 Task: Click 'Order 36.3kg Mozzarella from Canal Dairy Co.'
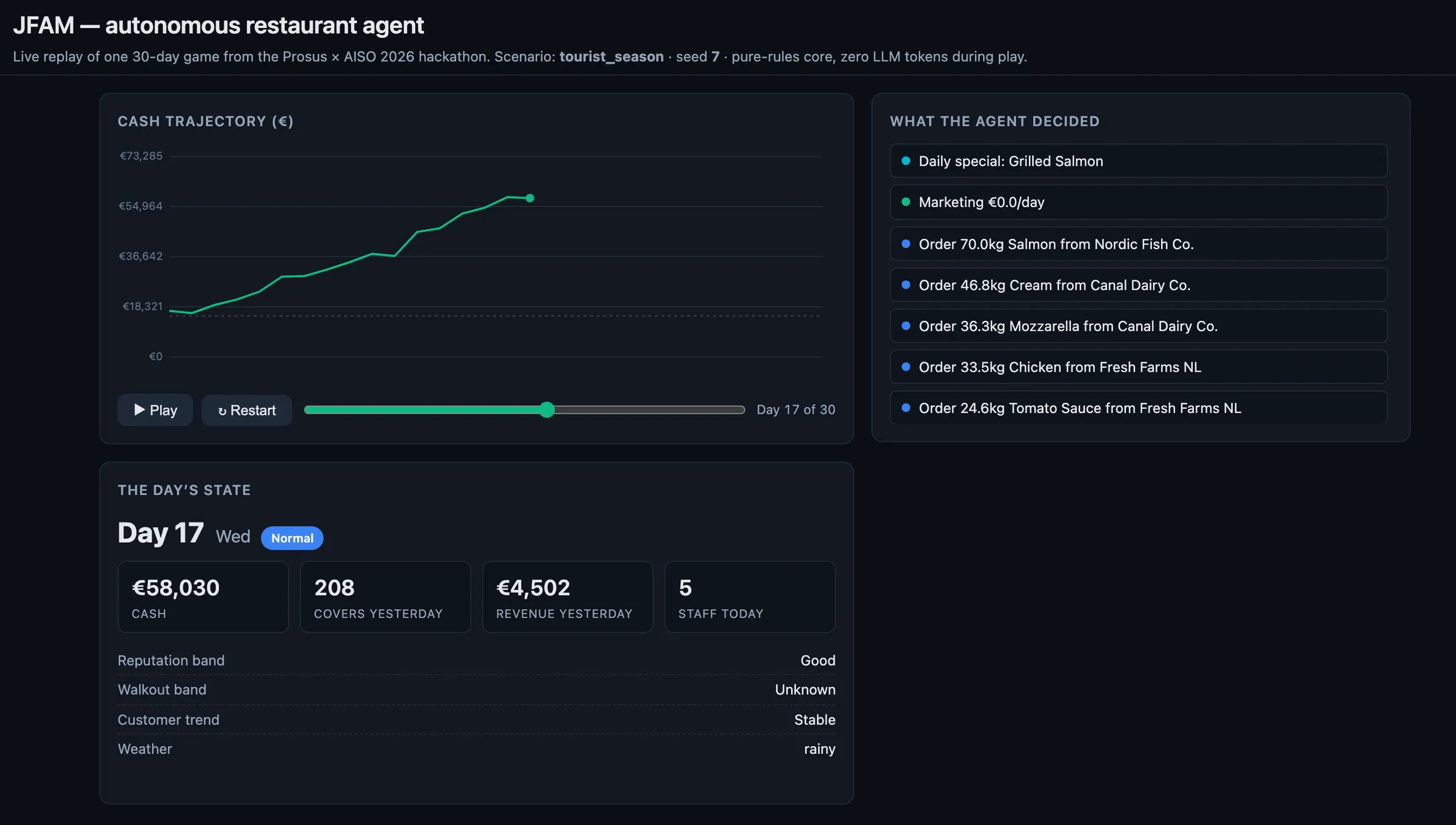click(1138, 326)
